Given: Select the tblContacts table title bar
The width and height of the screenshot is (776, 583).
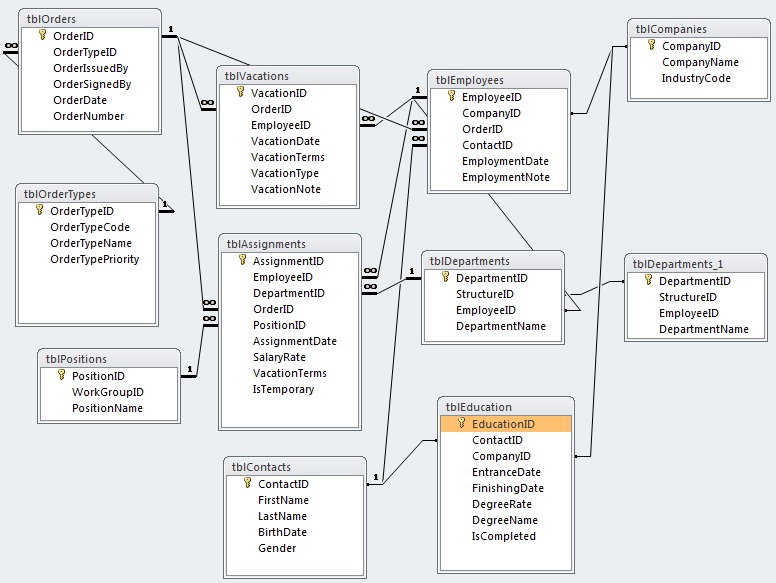Looking at the screenshot, I should click(x=295, y=467).
